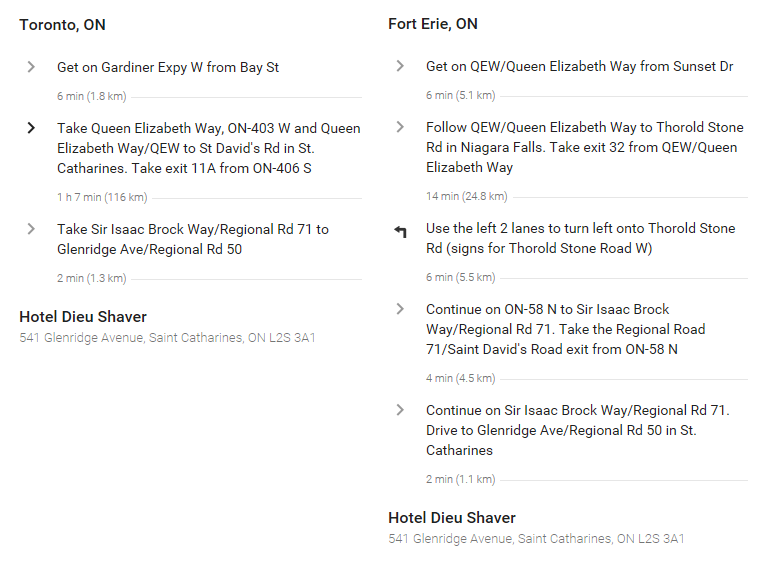Expand the Get on Gardiner Expy W step
The height and width of the screenshot is (575, 762).
[31, 67]
